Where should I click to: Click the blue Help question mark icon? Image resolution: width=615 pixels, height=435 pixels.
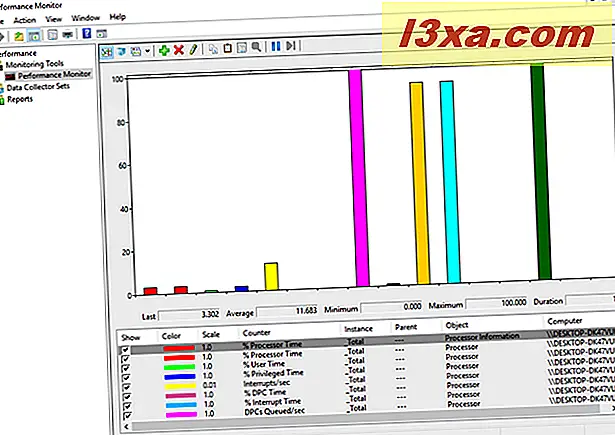coord(87,33)
